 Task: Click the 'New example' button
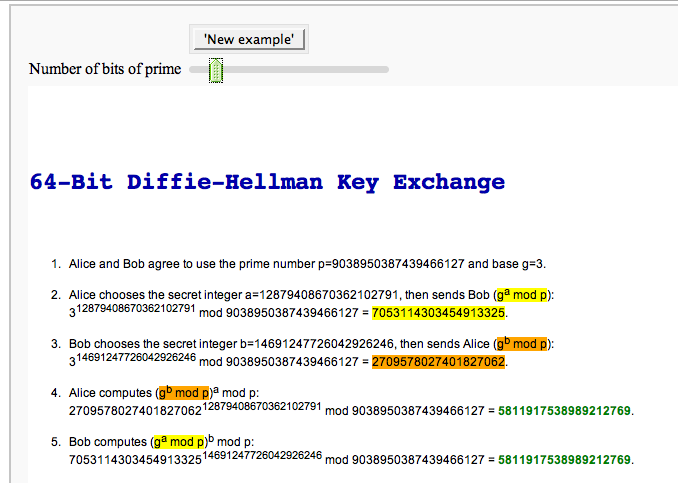[249, 39]
